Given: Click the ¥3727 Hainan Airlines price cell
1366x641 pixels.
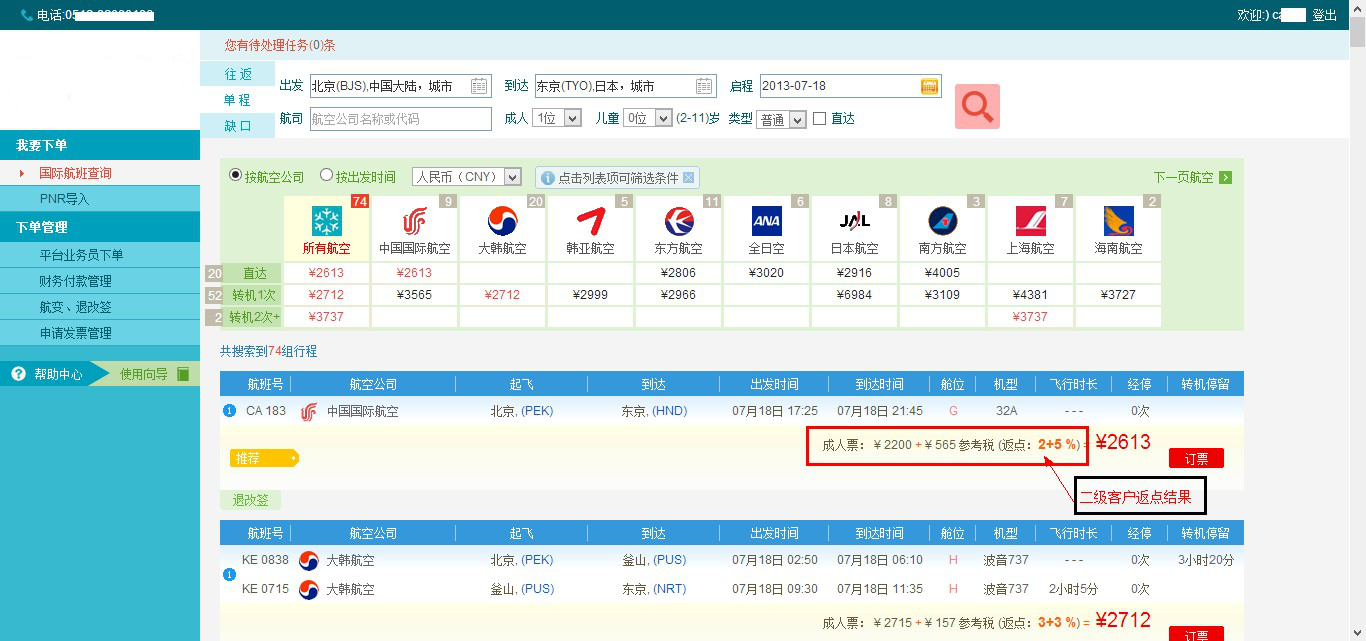Looking at the screenshot, I should coord(1119,295).
